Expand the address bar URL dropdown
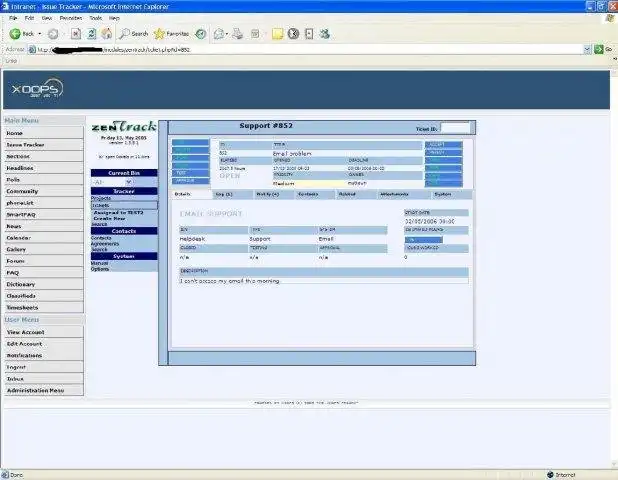618x480 pixels. [x=587, y=49]
